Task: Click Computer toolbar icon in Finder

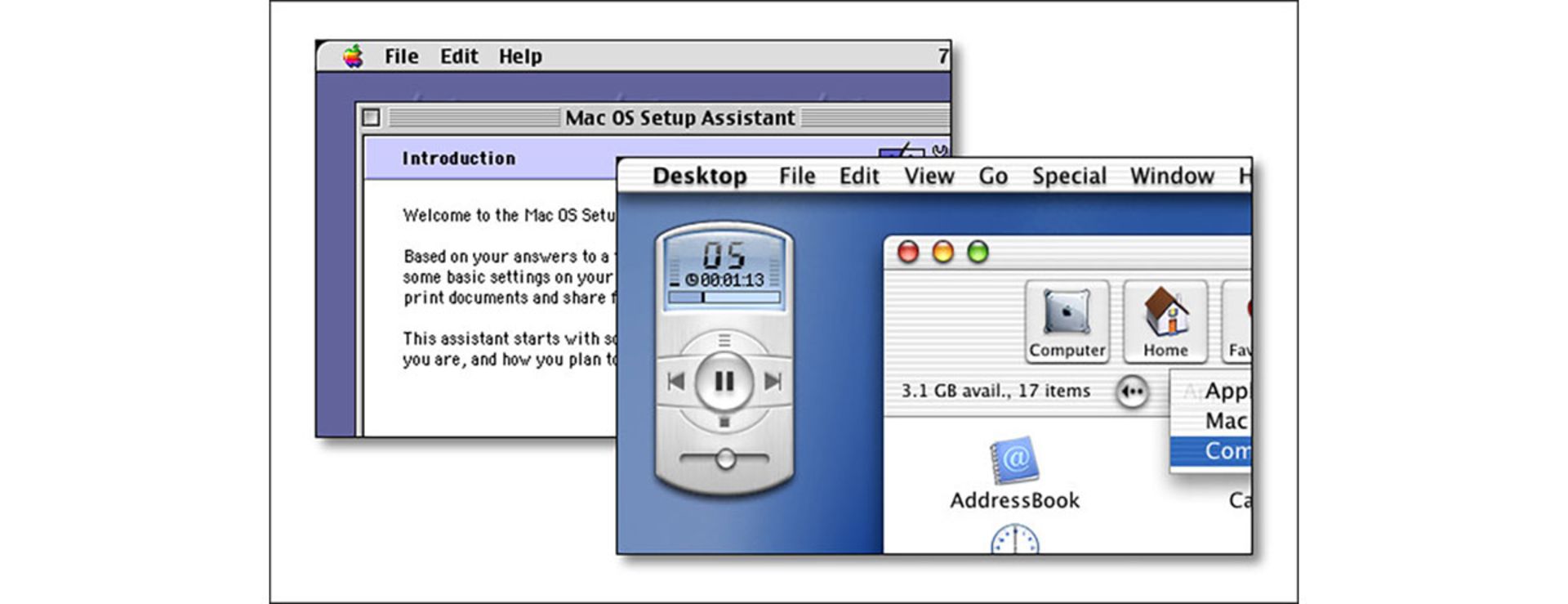Action: (x=1067, y=321)
